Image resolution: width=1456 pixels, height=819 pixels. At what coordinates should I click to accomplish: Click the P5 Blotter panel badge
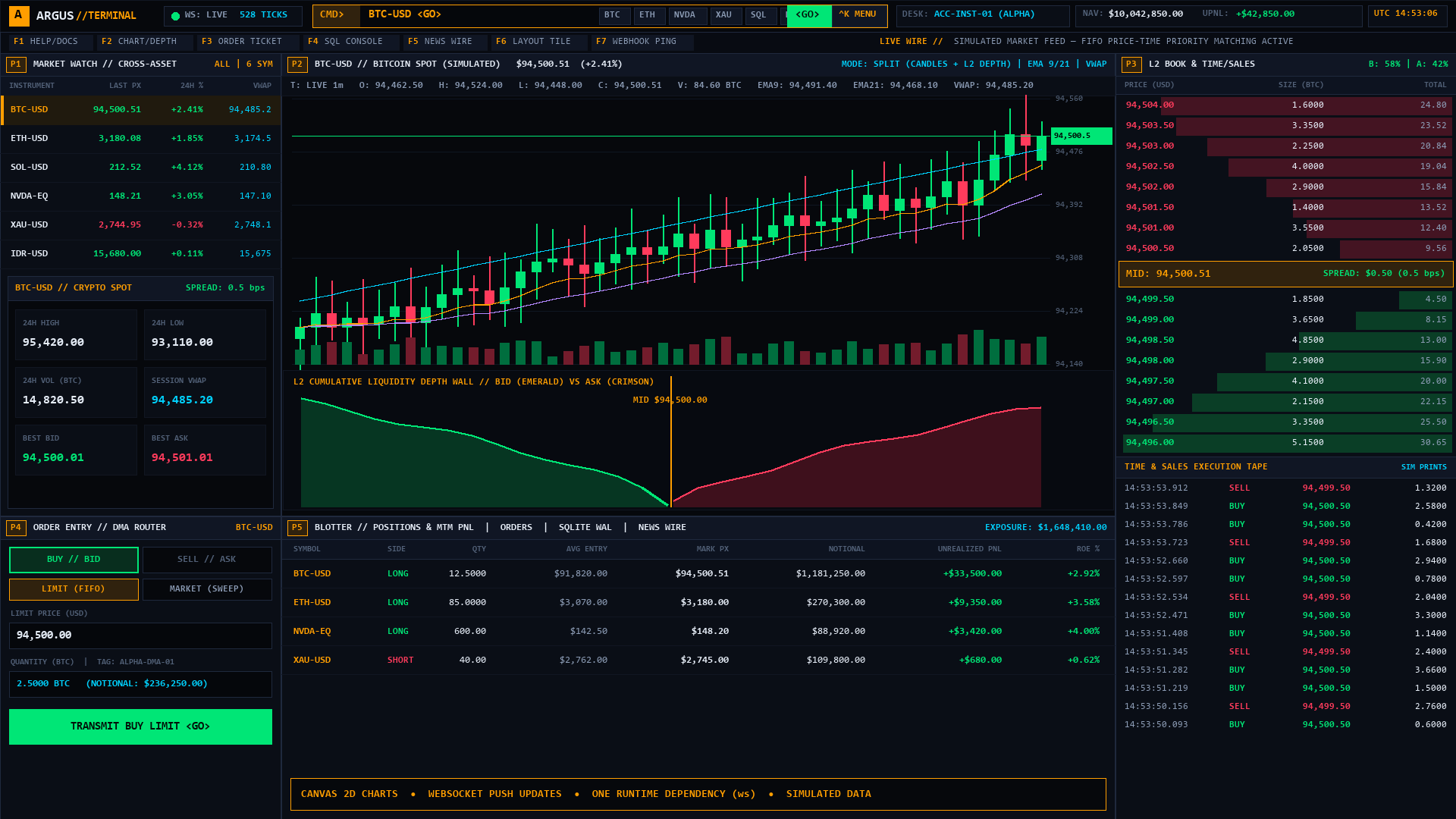(297, 528)
